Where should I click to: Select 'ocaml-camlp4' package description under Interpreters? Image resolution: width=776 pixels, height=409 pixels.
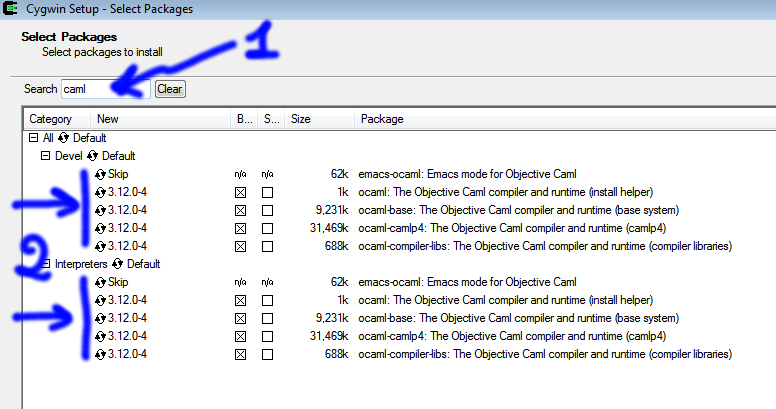click(x=512, y=336)
